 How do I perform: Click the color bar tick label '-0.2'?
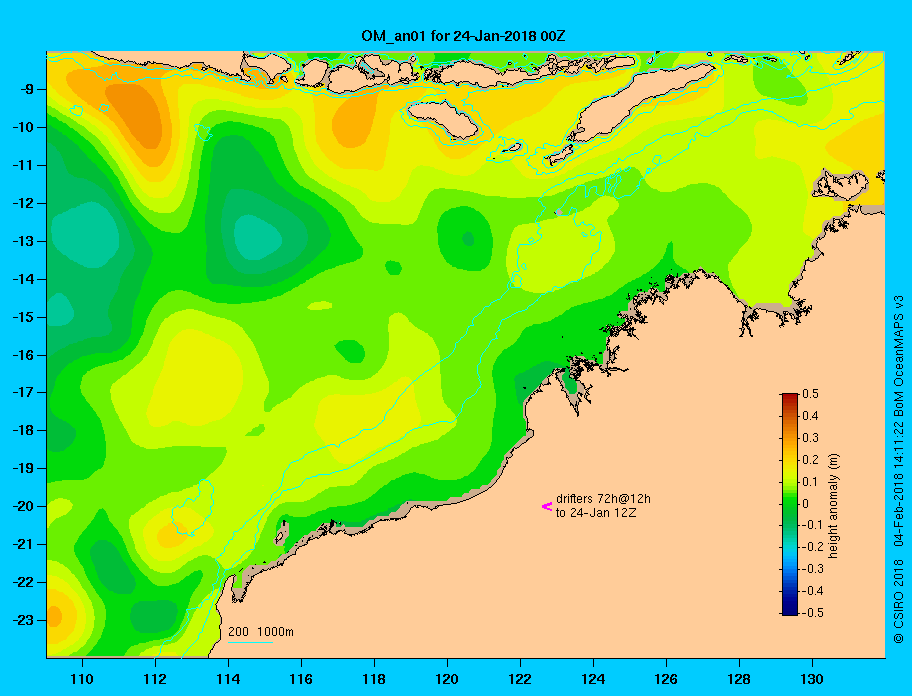click(813, 547)
